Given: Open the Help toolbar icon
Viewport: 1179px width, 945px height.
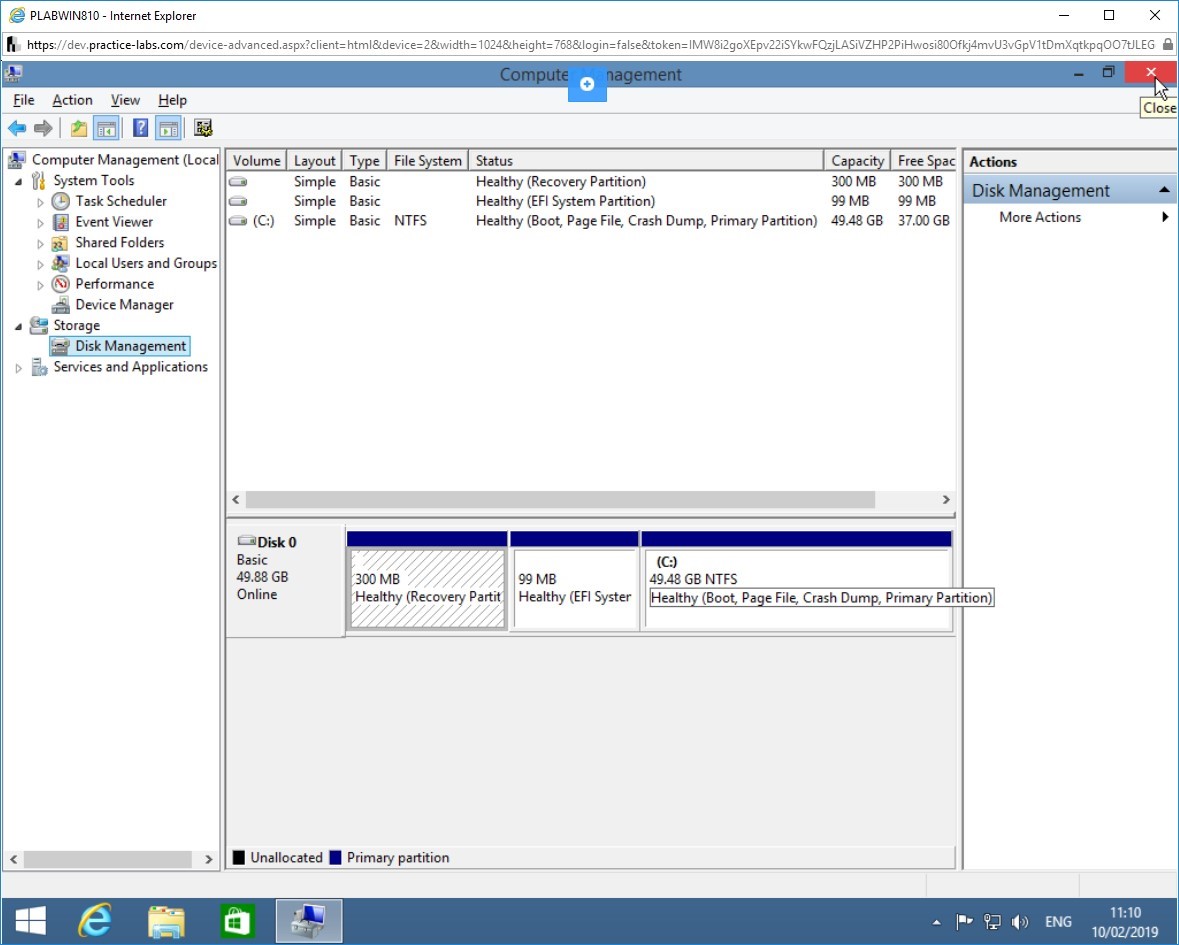Looking at the screenshot, I should pos(141,128).
